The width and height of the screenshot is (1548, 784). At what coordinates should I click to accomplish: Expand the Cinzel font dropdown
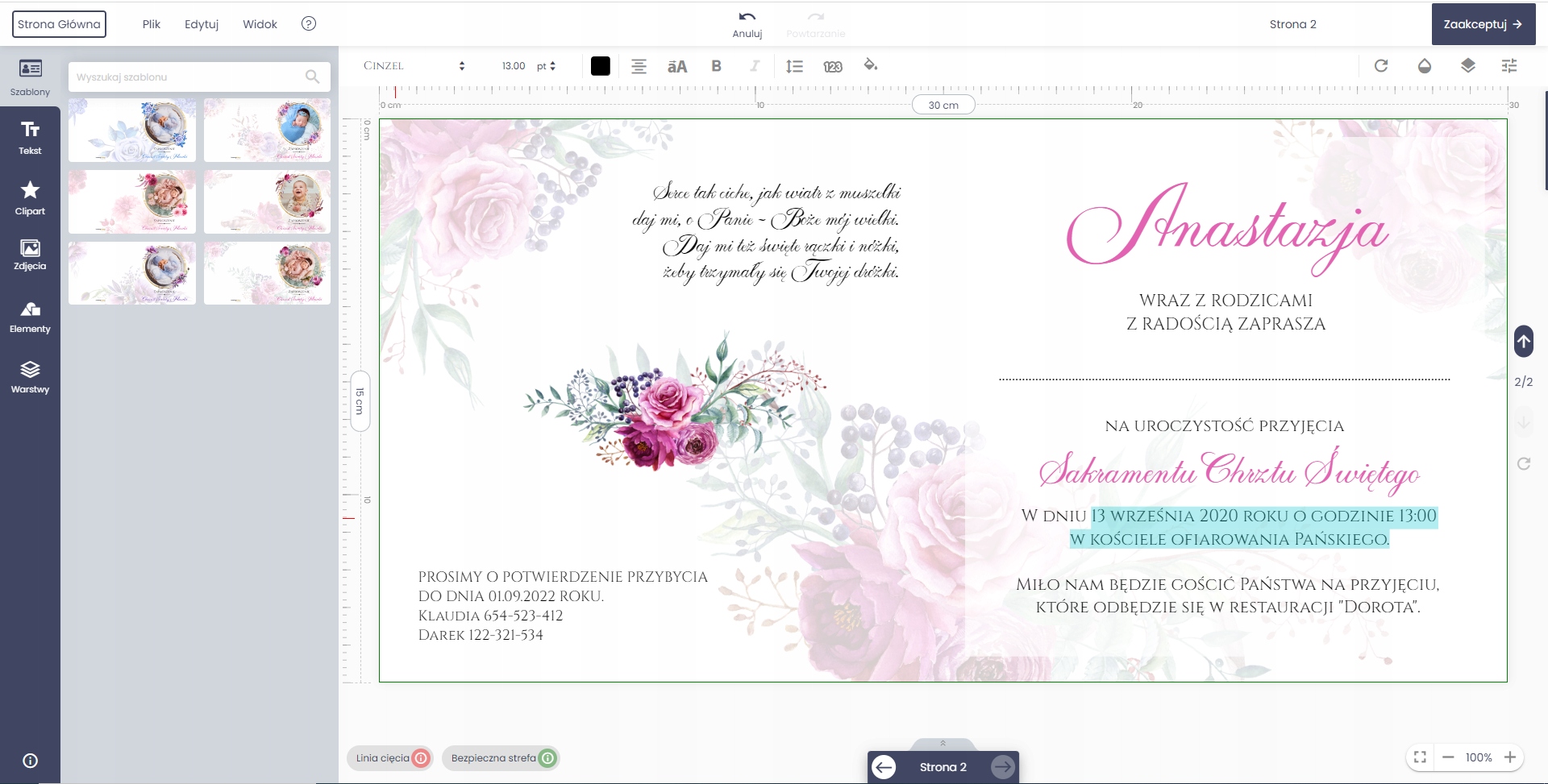(414, 66)
